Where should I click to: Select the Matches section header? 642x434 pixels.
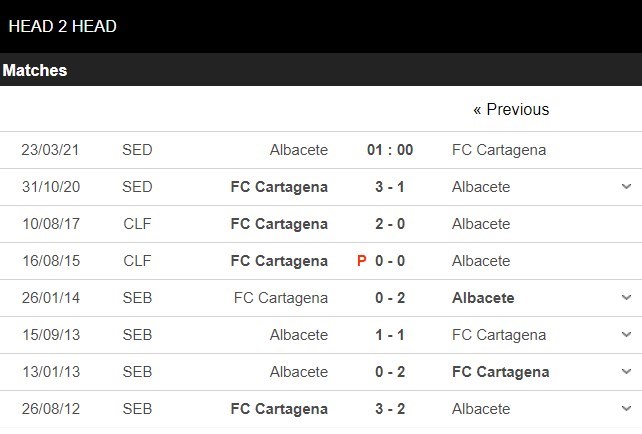[x=35, y=71]
